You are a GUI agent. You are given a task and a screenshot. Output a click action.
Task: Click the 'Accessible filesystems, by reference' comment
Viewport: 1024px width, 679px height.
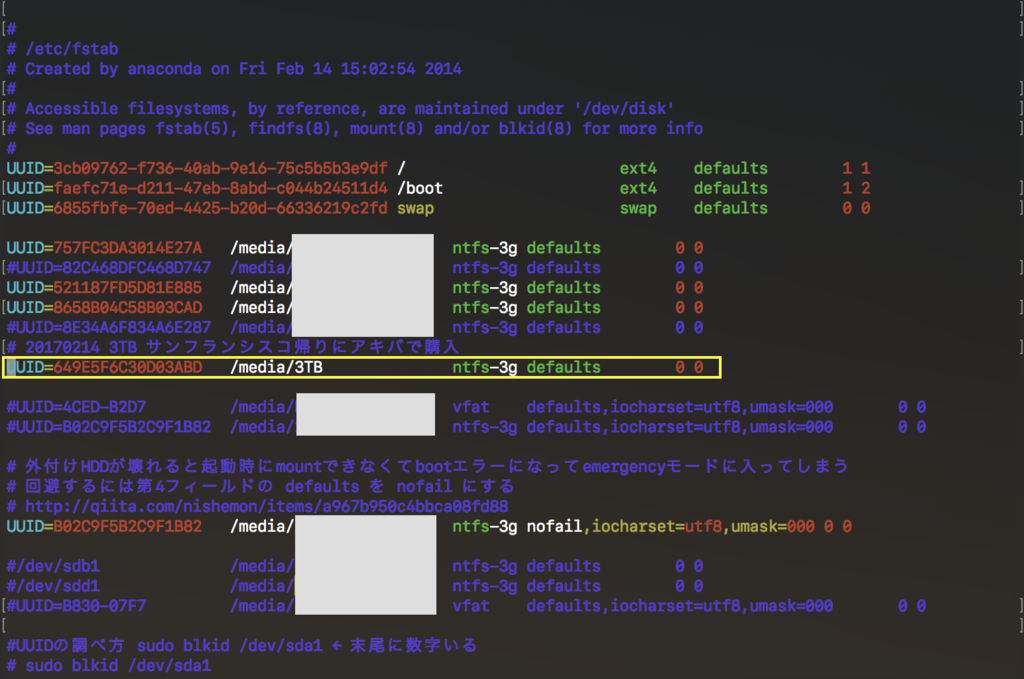tap(340, 108)
